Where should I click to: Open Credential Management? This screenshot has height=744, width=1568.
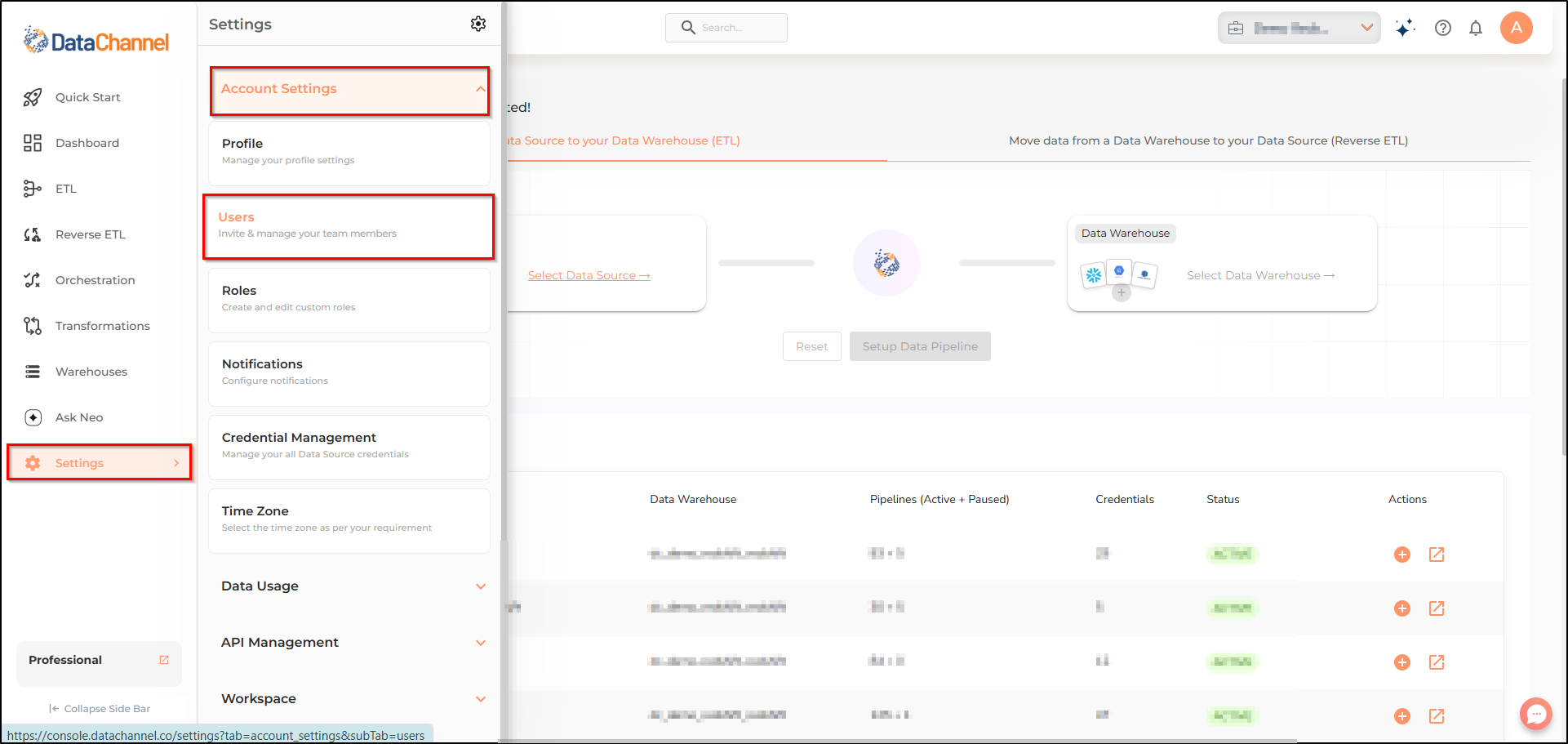pyautogui.click(x=349, y=448)
